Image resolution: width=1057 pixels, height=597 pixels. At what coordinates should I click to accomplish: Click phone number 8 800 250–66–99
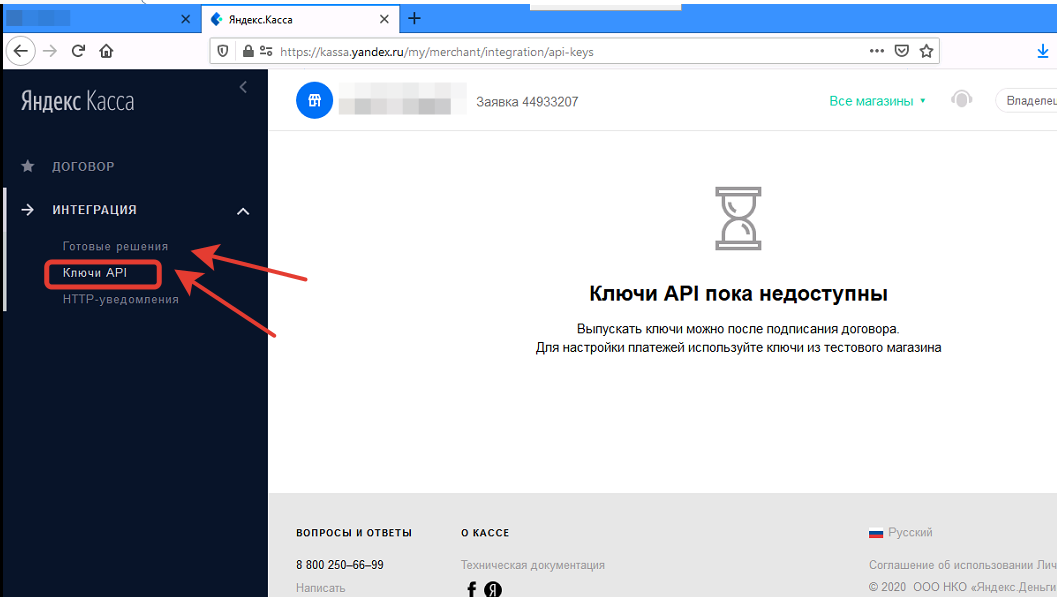(340, 565)
